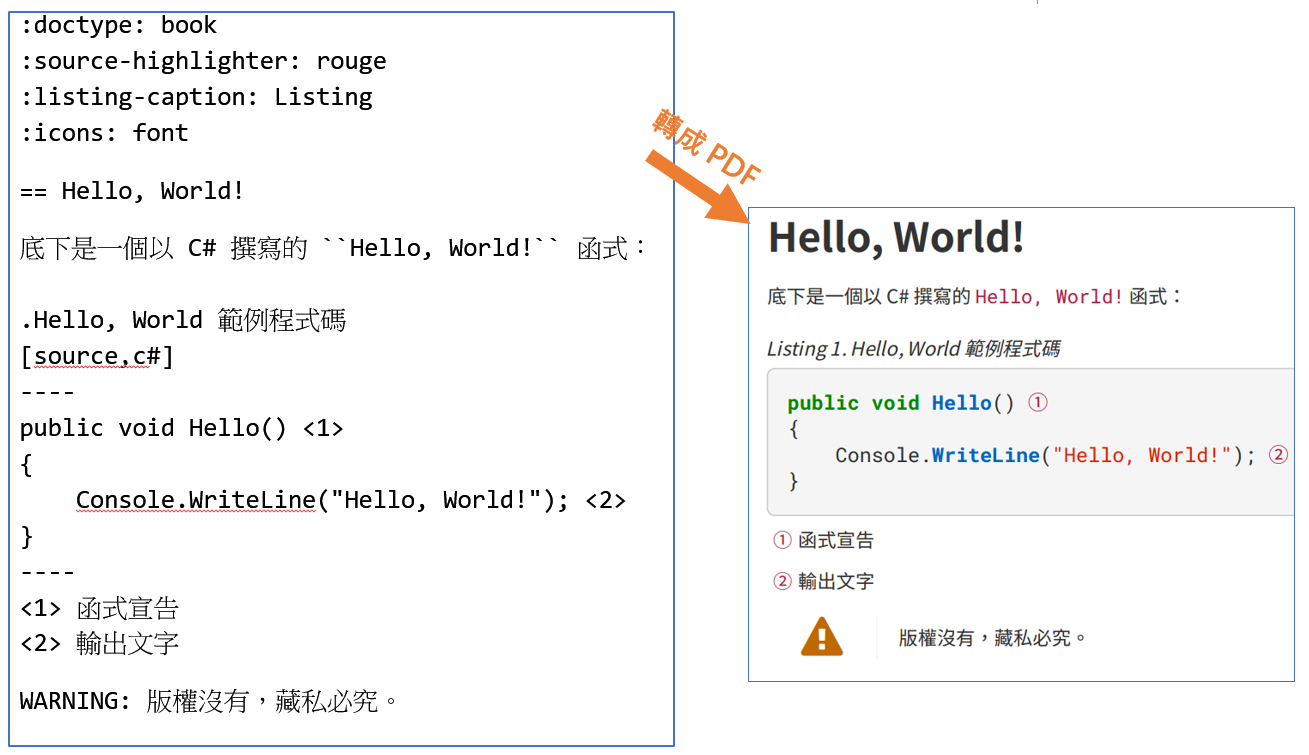Viewport: 1309px width, 755px height.
Task: Select the WARNING admonition source line
Action: (208, 701)
